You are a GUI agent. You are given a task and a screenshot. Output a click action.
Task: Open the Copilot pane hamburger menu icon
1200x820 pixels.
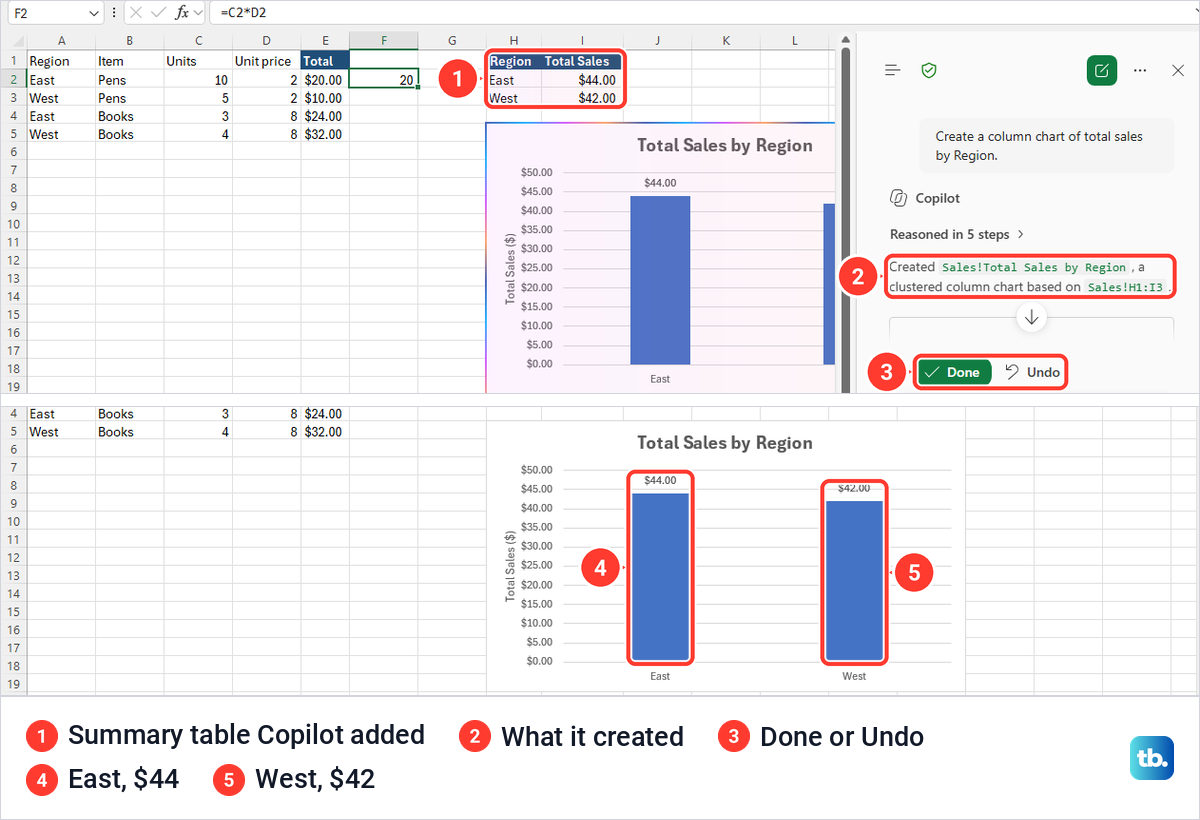coord(893,70)
